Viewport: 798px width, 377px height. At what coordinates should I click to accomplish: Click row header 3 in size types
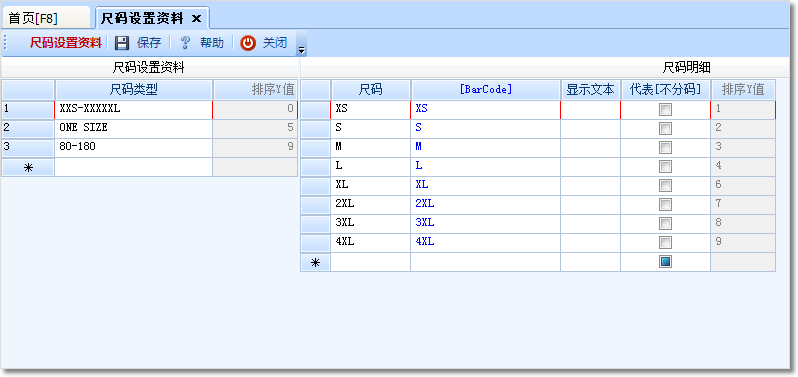pos(28,148)
